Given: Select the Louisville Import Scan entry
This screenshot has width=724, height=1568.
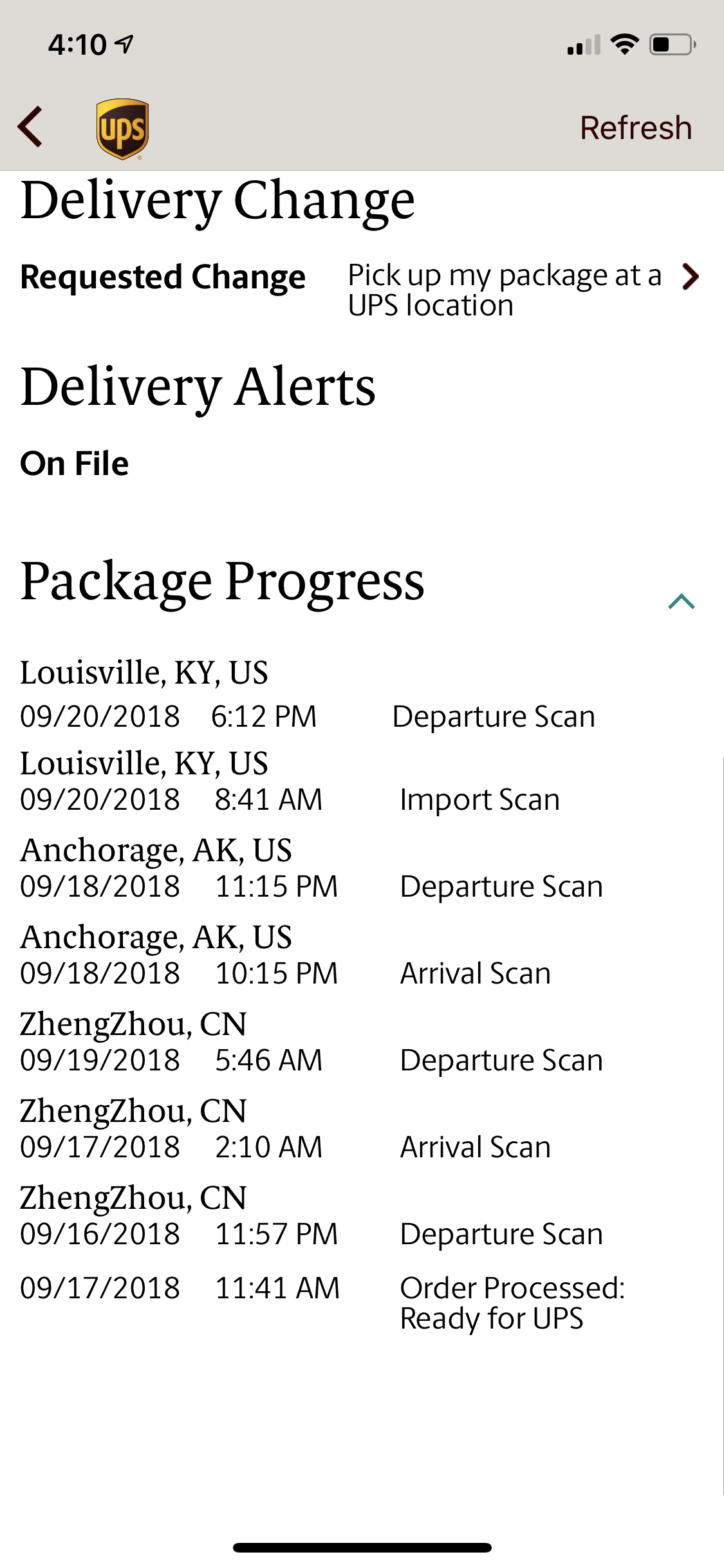Looking at the screenshot, I should (x=362, y=781).
